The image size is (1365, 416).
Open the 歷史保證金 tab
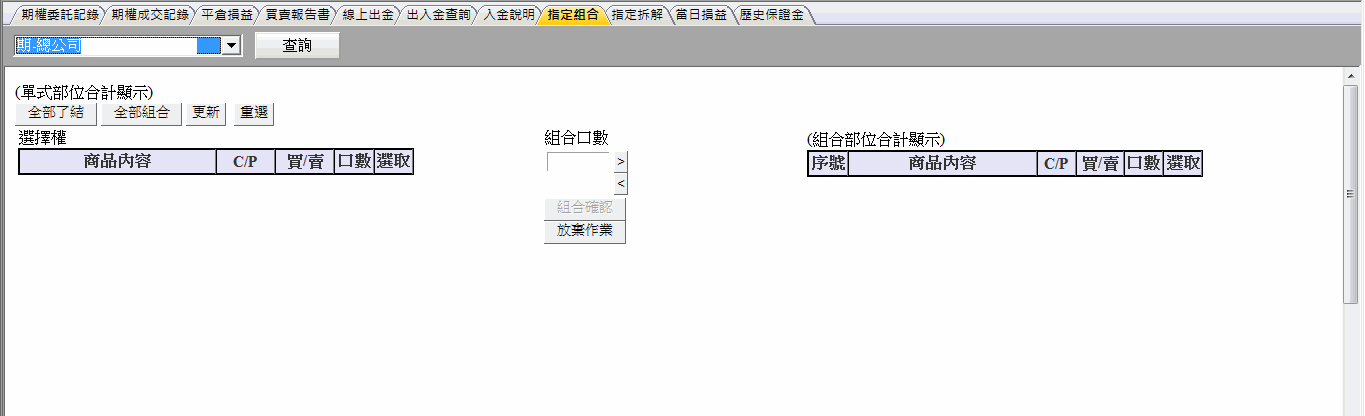(x=771, y=15)
